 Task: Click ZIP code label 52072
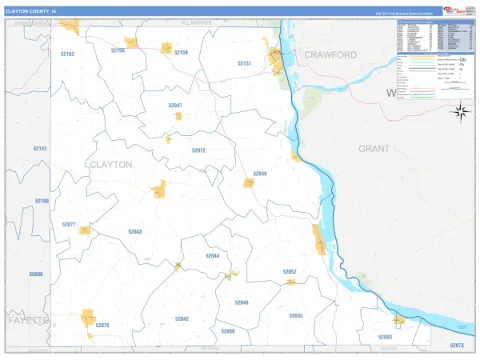point(199,150)
